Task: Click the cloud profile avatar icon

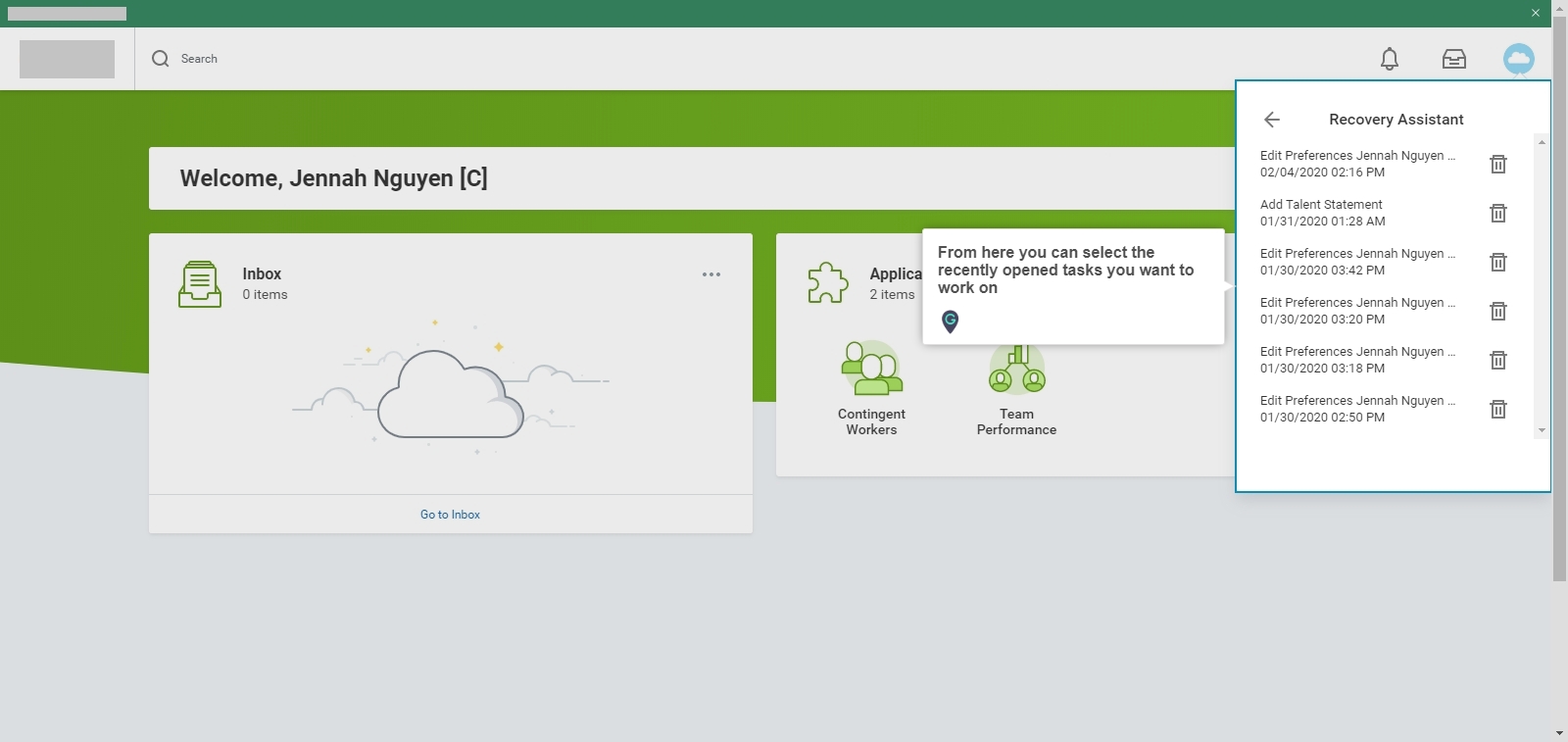Action: coord(1519,59)
